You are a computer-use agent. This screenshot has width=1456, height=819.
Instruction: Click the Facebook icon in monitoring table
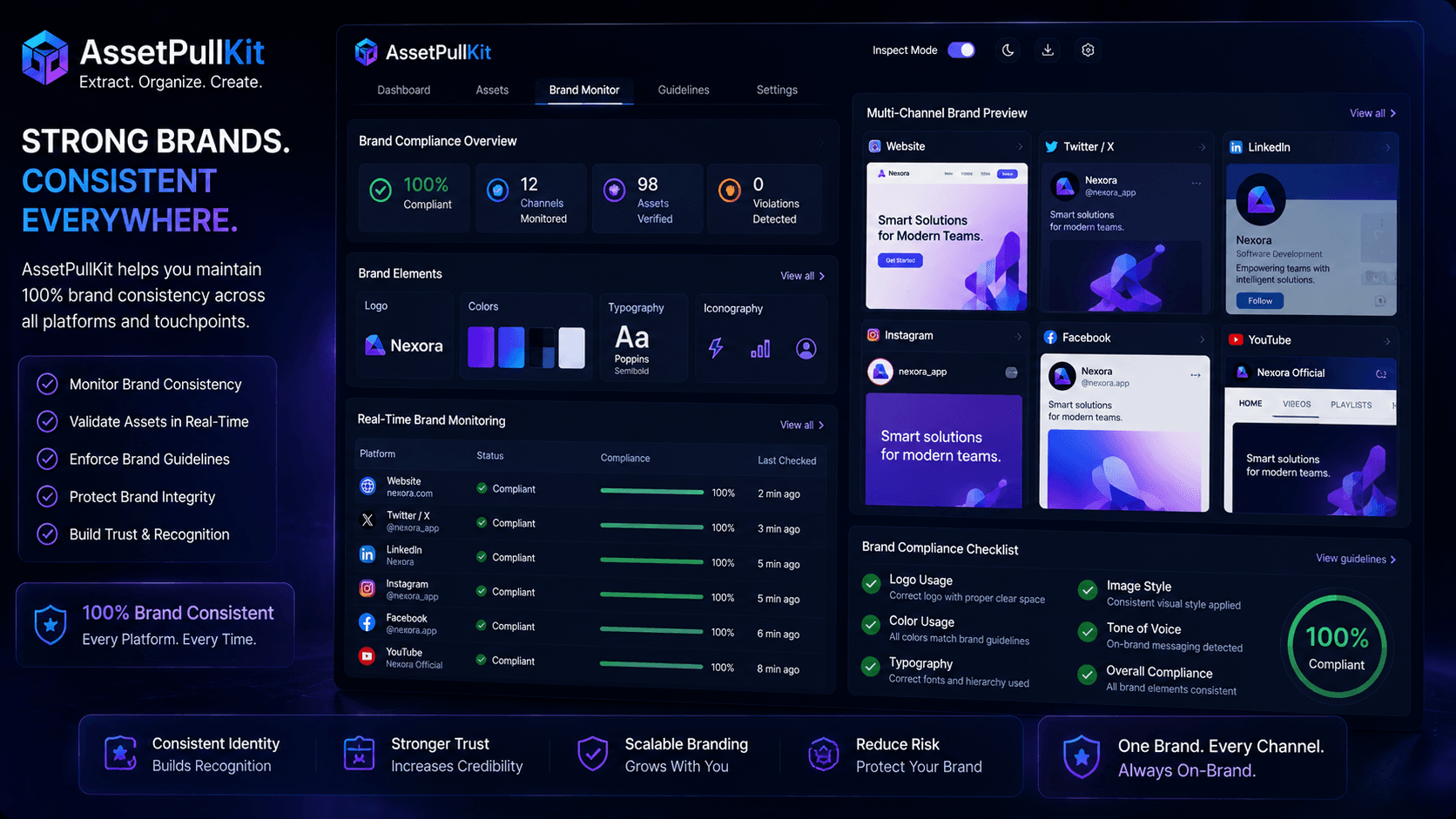[x=367, y=622]
